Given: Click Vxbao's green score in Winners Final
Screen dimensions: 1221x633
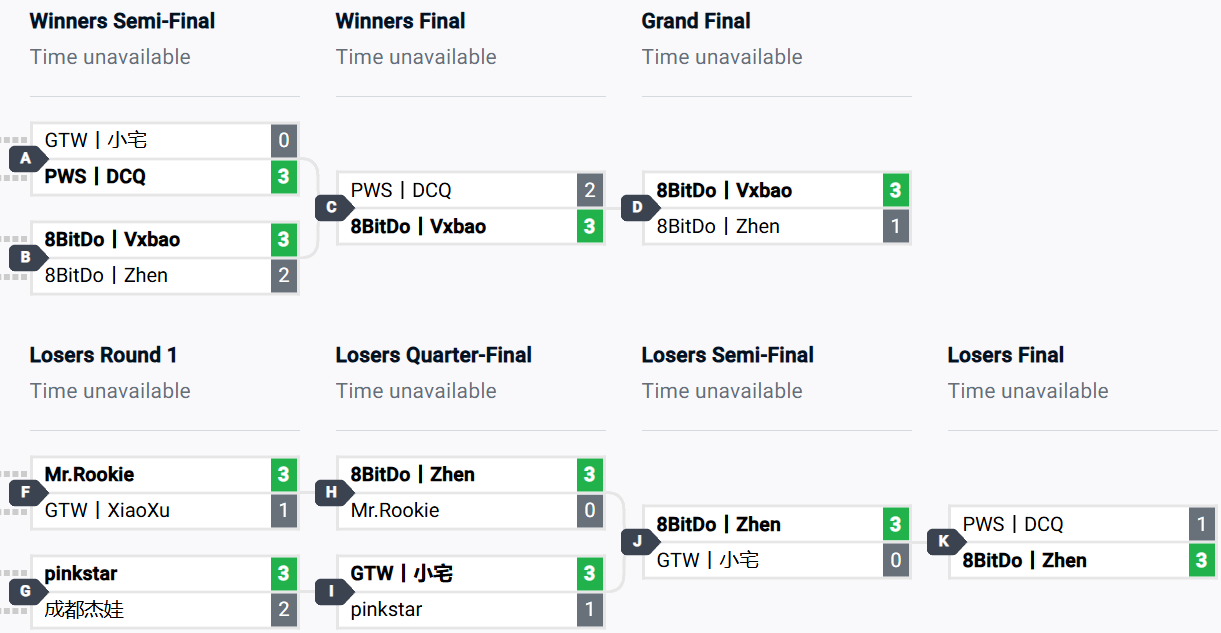Looking at the screenshot, I should pos(590,227).
